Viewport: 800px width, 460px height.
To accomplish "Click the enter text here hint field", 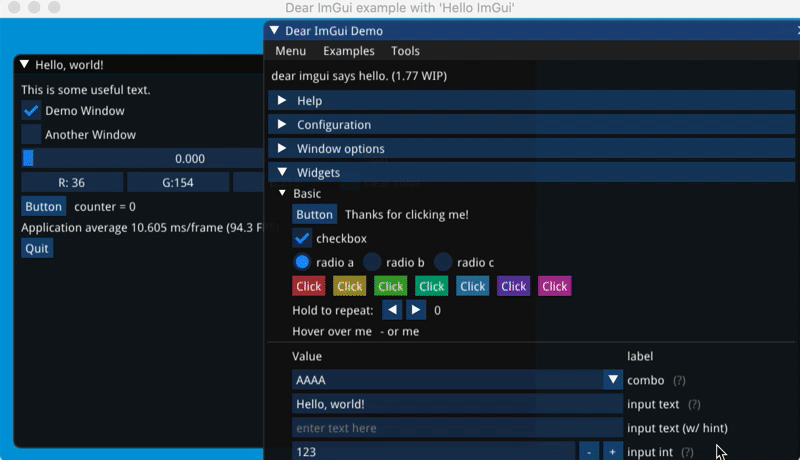I will [x=458, y=428].
